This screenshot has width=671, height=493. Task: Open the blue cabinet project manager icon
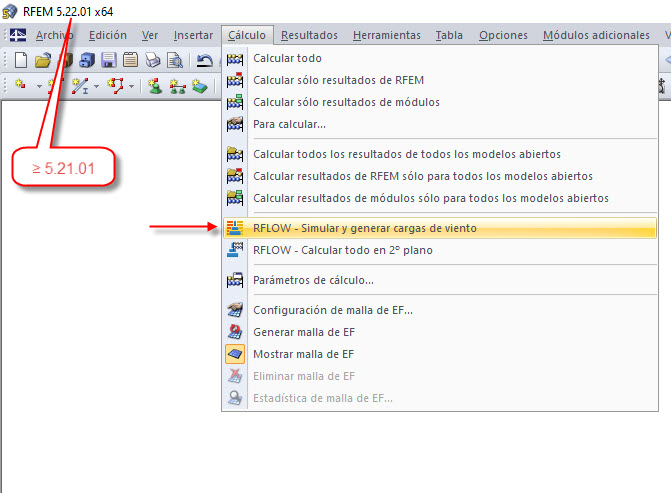(x=87, y=60)
